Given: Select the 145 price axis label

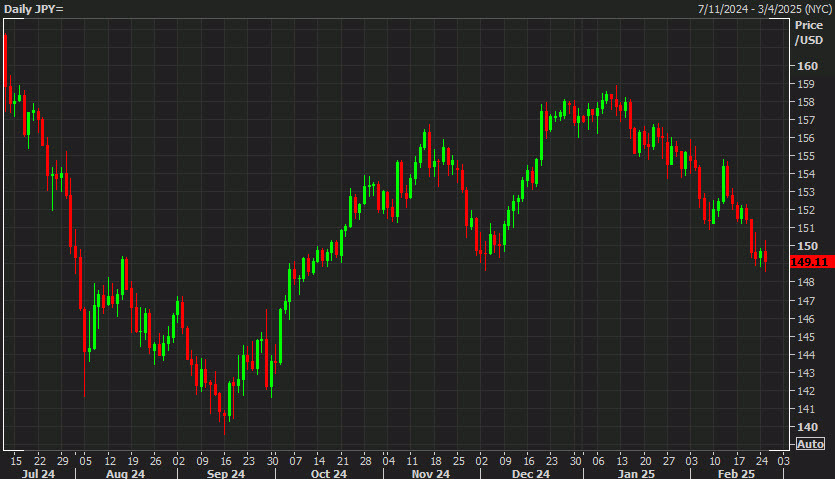Looking at the screenshot, I should tap(806, 337).
